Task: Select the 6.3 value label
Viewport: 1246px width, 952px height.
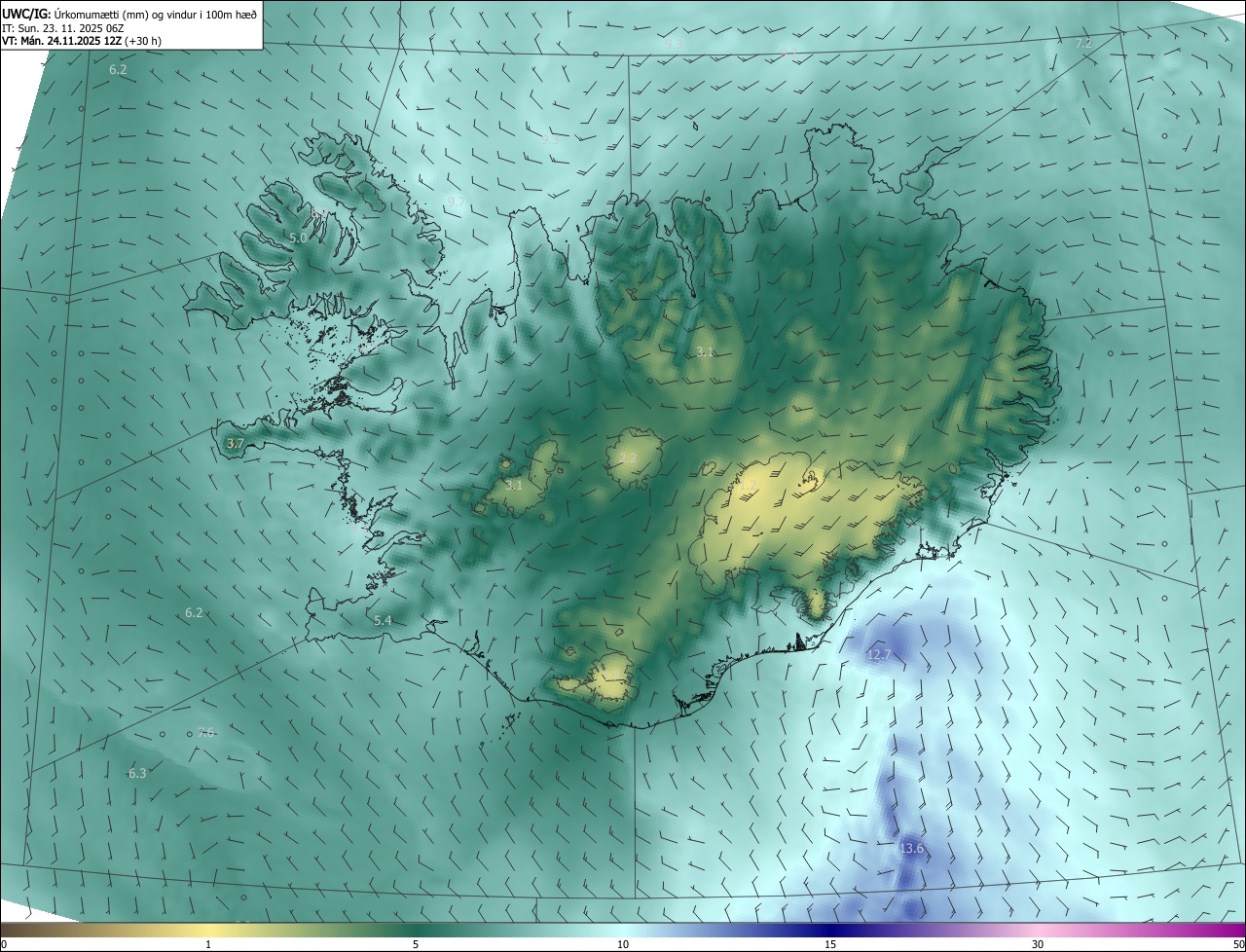Action: tap(137, 773)
